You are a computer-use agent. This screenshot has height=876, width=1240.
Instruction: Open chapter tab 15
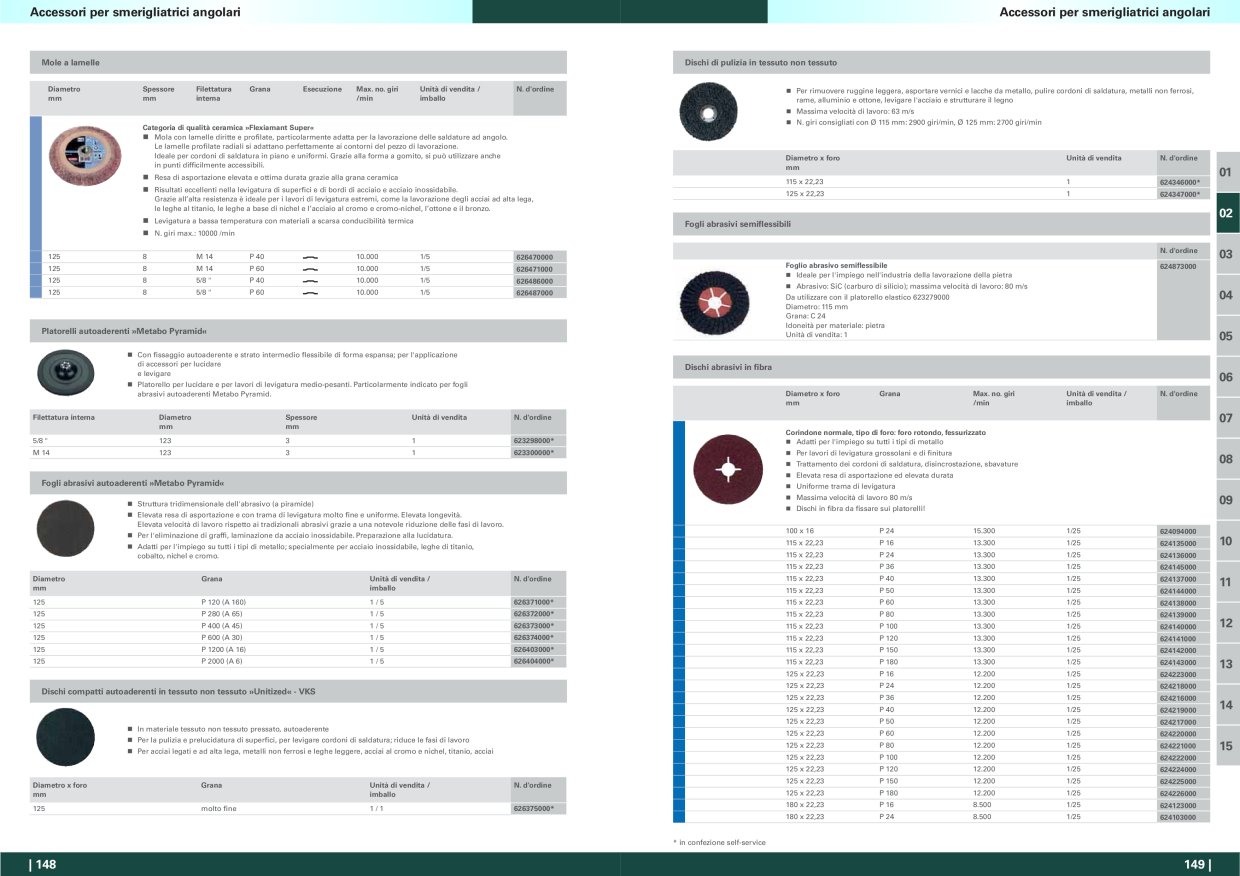point(1226,746)
